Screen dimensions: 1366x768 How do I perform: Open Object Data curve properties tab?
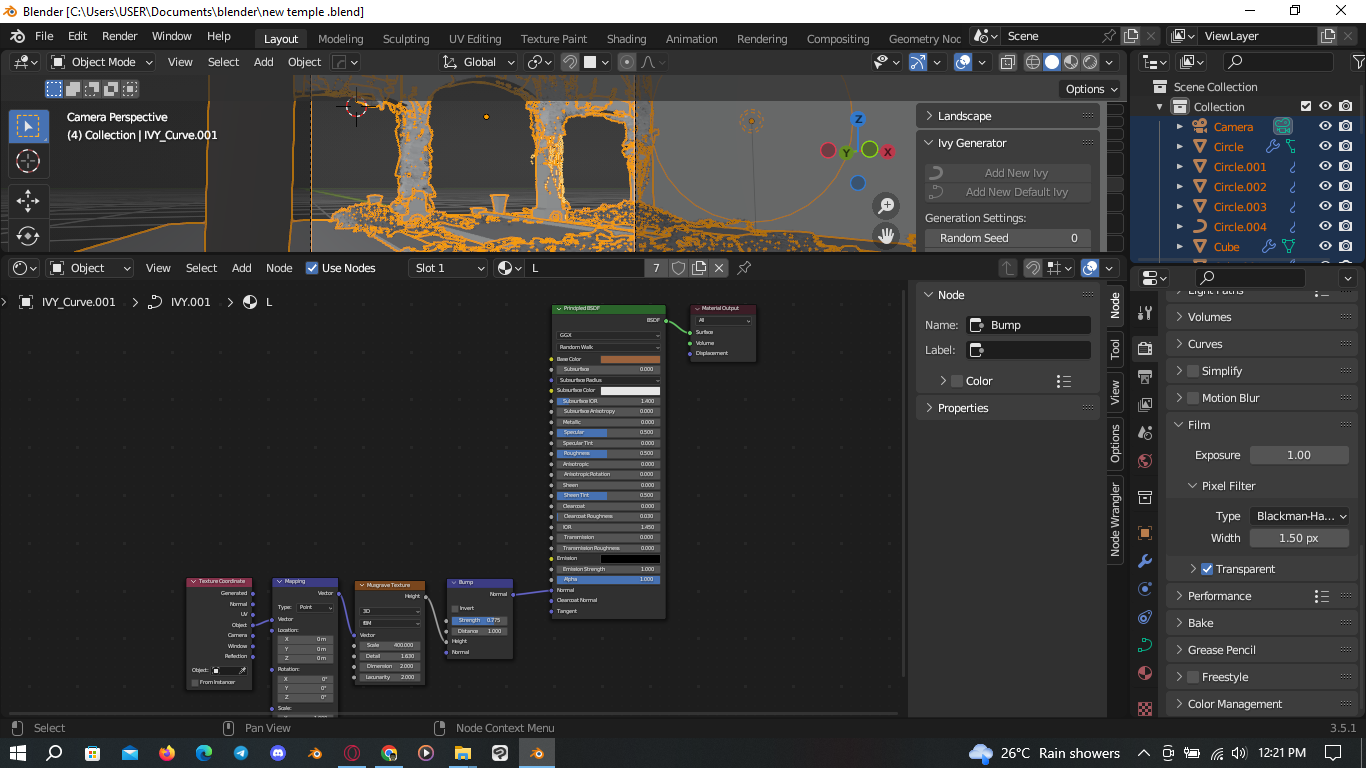(x=1145, y=645)
